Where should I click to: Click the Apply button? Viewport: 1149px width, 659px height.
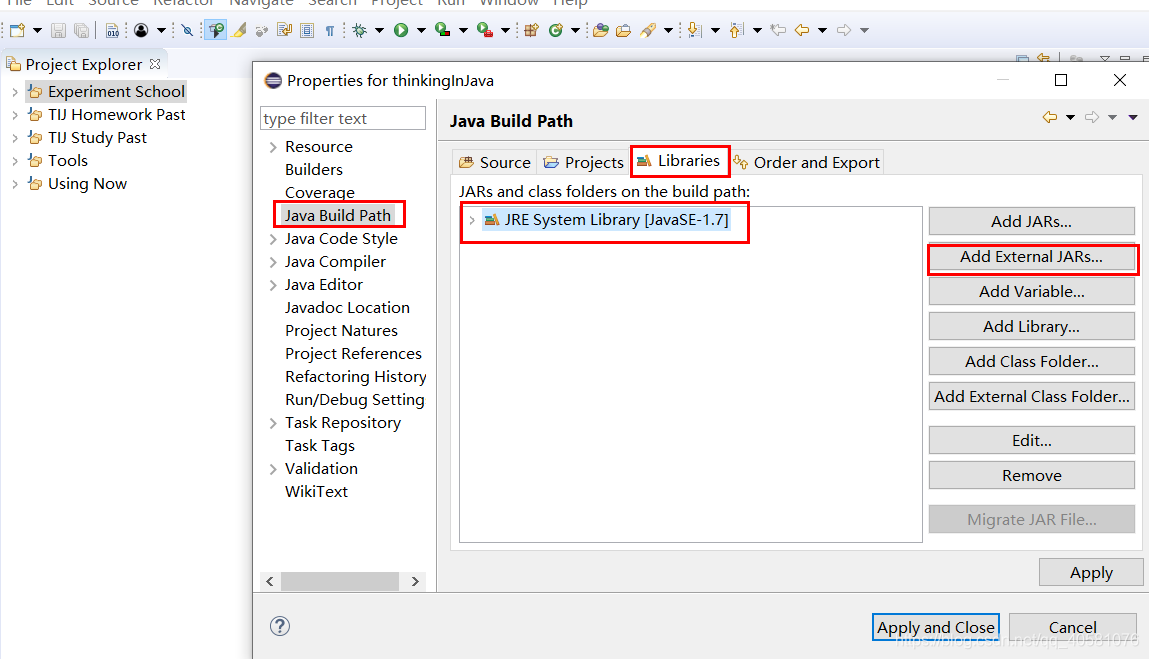tap(1090, 573)
